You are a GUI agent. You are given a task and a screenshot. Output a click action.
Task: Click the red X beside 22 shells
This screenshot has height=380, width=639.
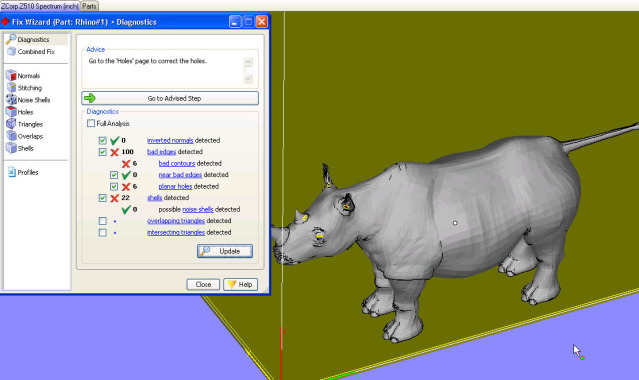click(x=115, y=198)
